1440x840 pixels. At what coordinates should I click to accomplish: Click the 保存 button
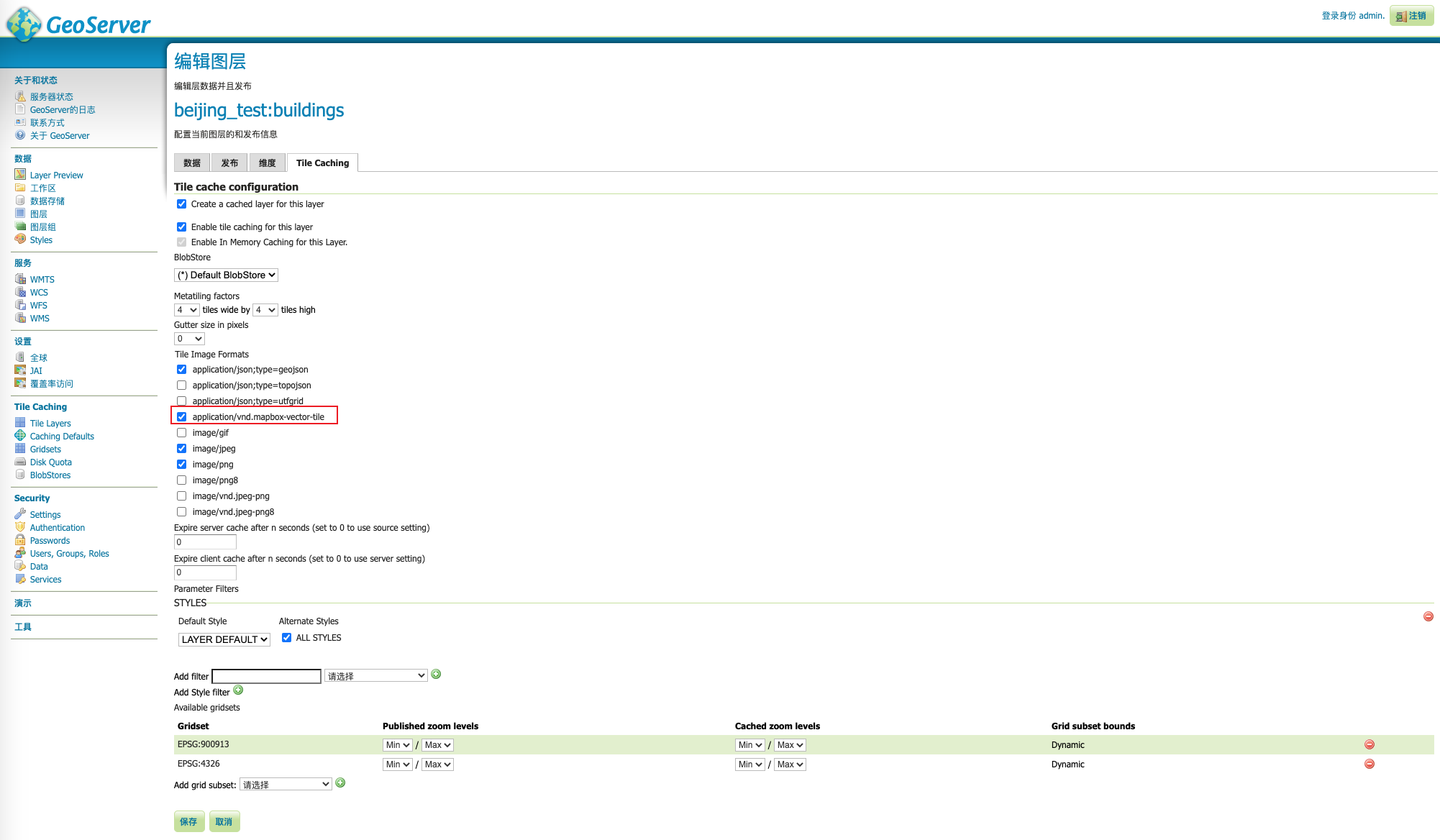tap(188, 821)
